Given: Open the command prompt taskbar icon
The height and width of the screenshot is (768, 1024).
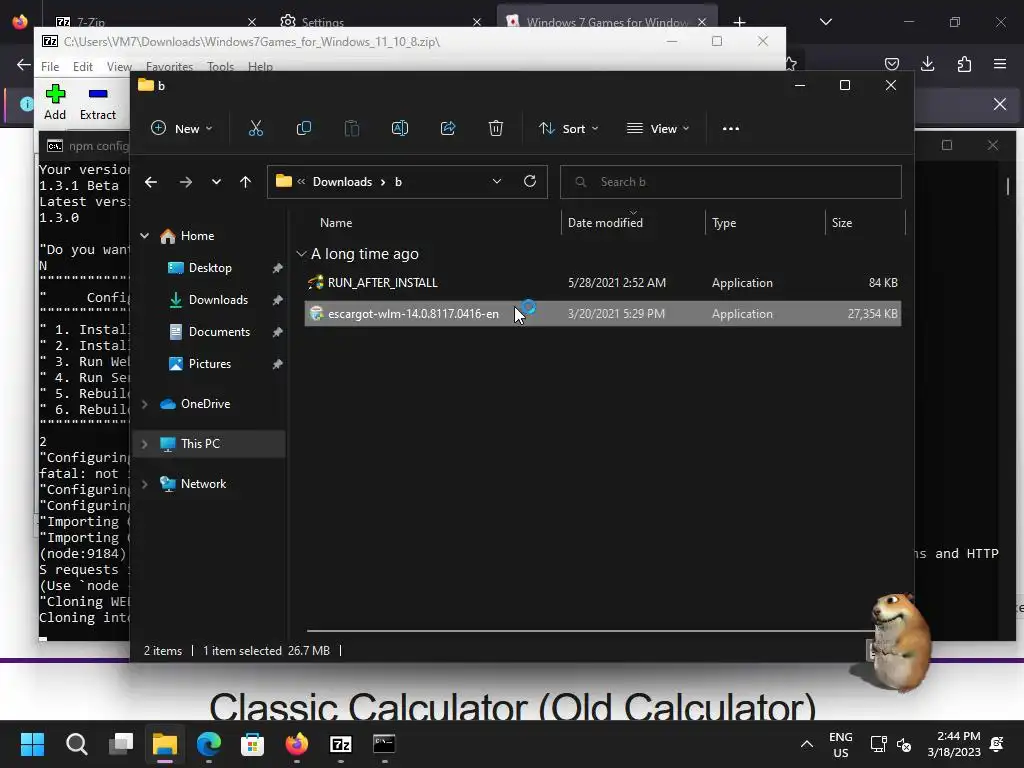Looking at the screenshot, I should click(x=384, y=744).
